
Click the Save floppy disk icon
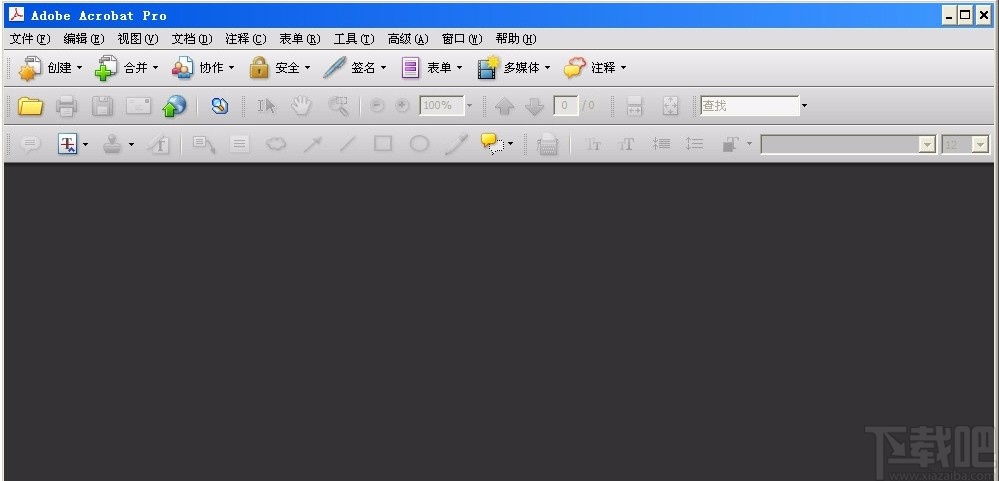coord(103,106)
